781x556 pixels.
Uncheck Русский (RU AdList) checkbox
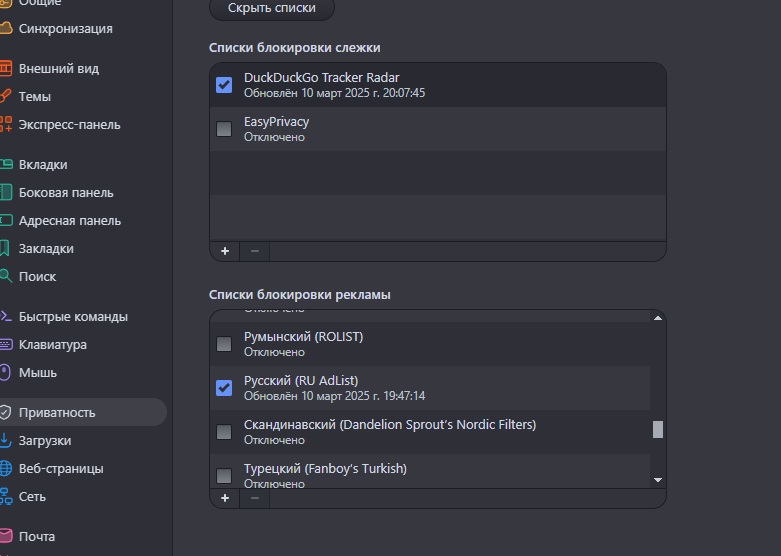tap(224, 388)
